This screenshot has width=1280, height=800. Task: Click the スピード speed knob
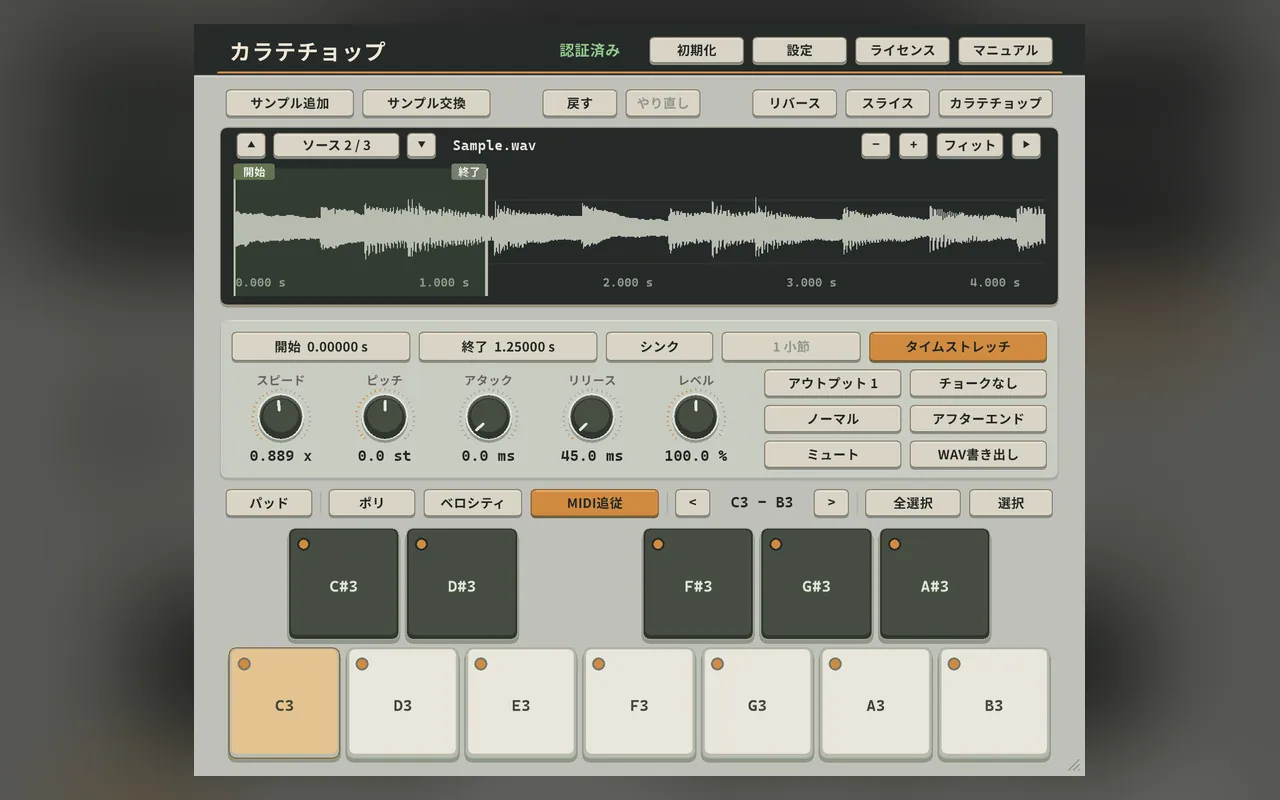[281, 417]
